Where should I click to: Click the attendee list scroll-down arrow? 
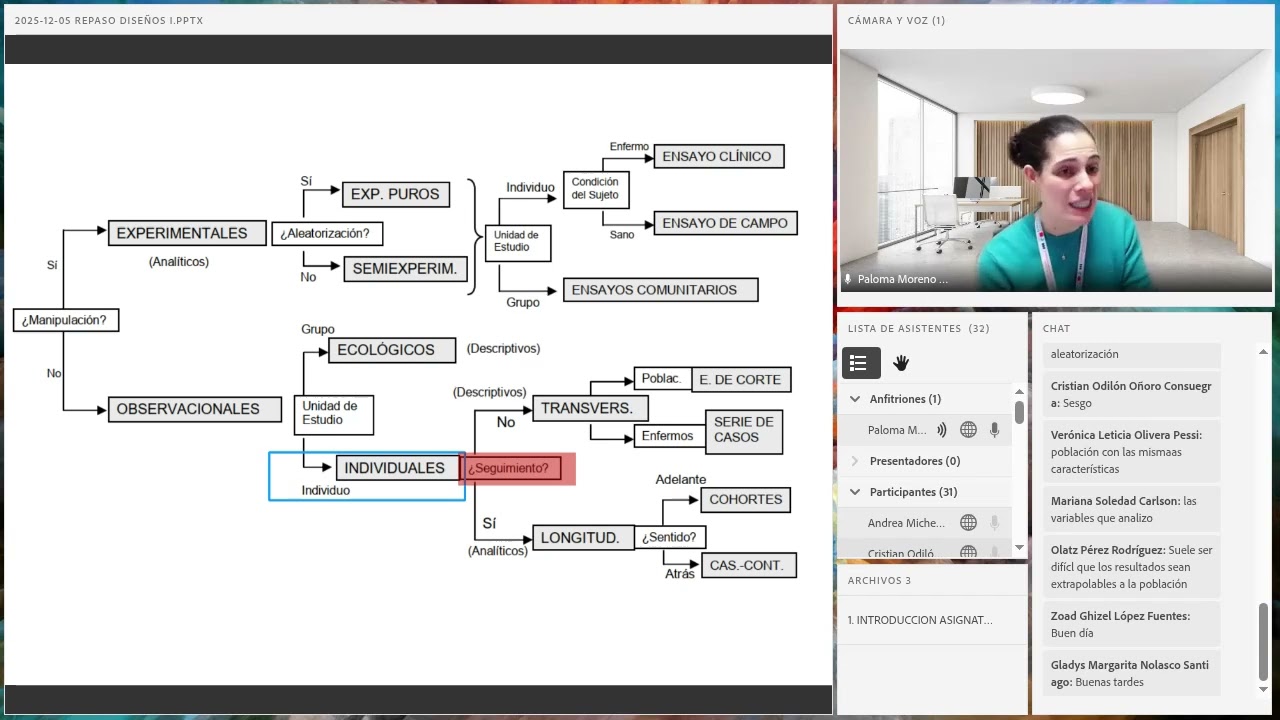[1019, 547]
